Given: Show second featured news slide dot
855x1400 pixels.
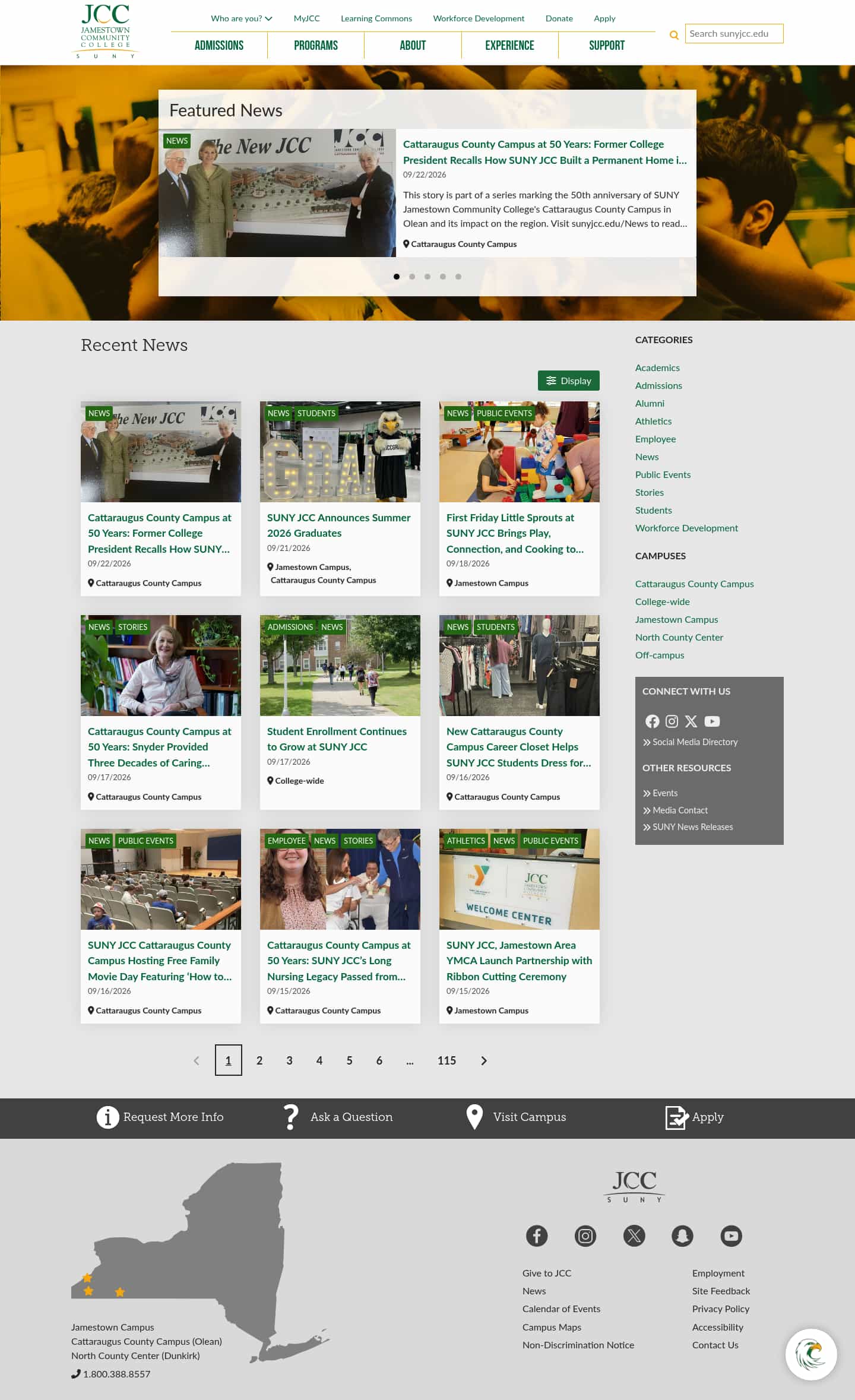Looking at the screenshot, I should click(412, 277).
